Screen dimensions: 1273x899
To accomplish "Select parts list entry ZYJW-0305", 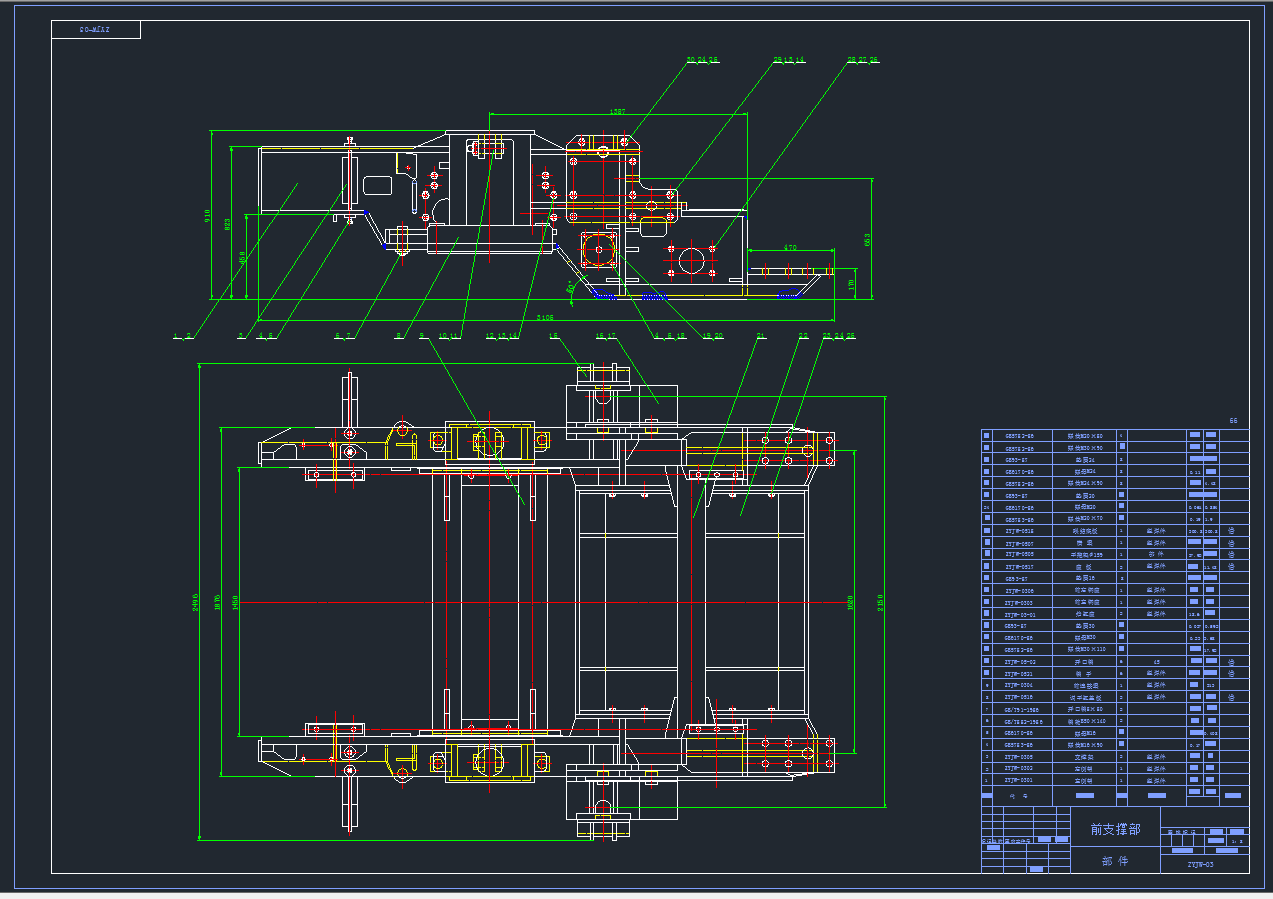I will pyautogui.click(x=1019, y=757).
